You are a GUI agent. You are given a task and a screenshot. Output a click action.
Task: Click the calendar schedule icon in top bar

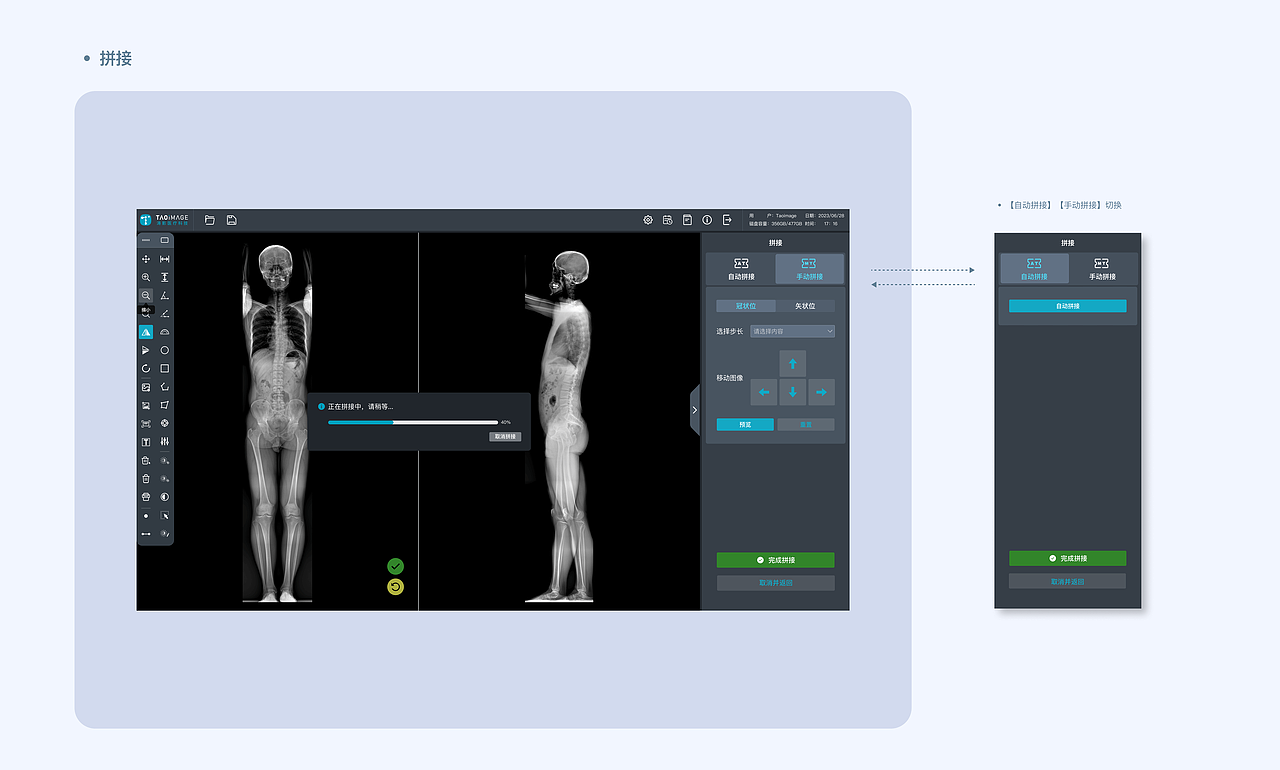click(668, 220)
